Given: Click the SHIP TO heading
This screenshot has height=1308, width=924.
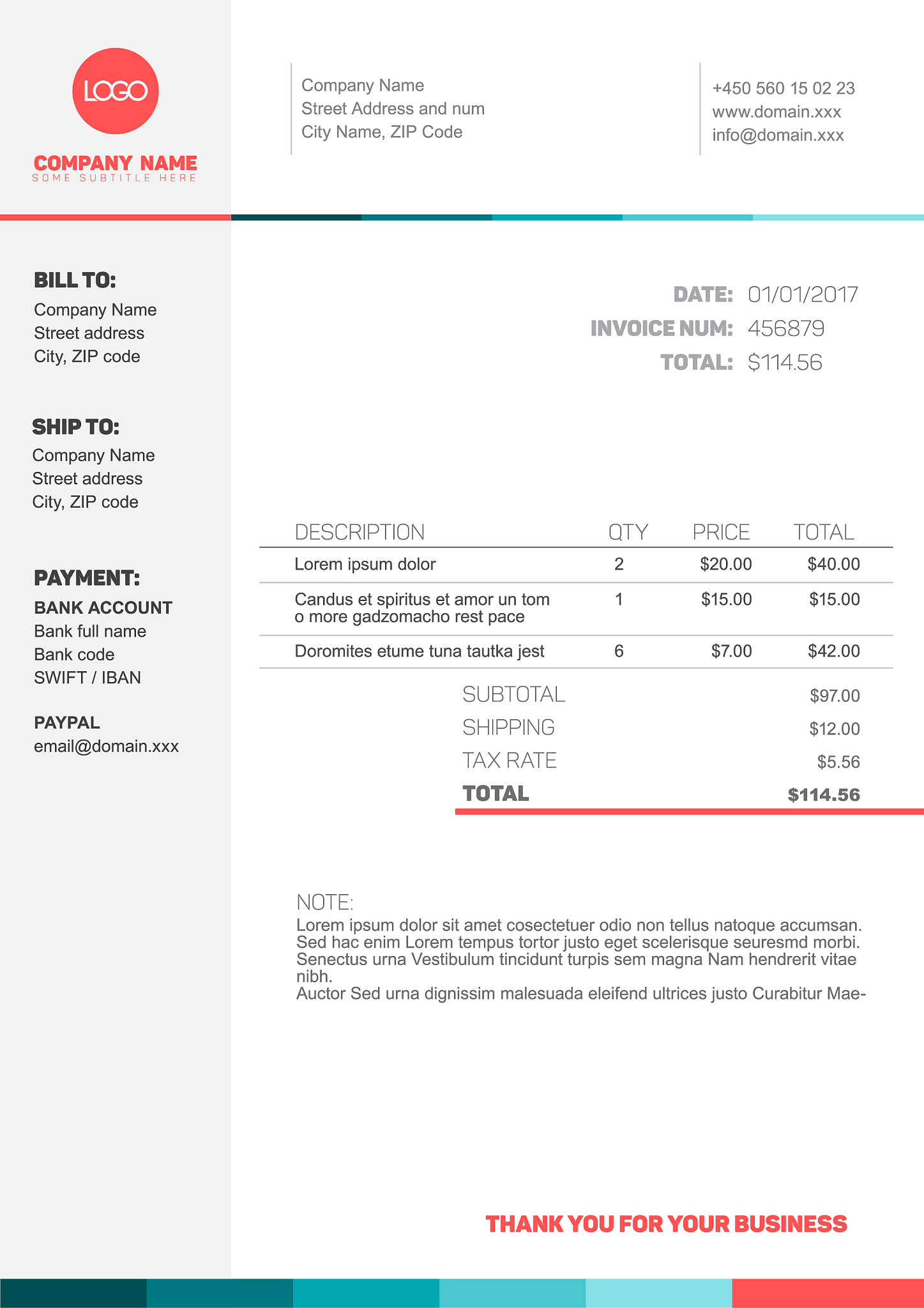Looking at the screenshot, I should [75, 427].
